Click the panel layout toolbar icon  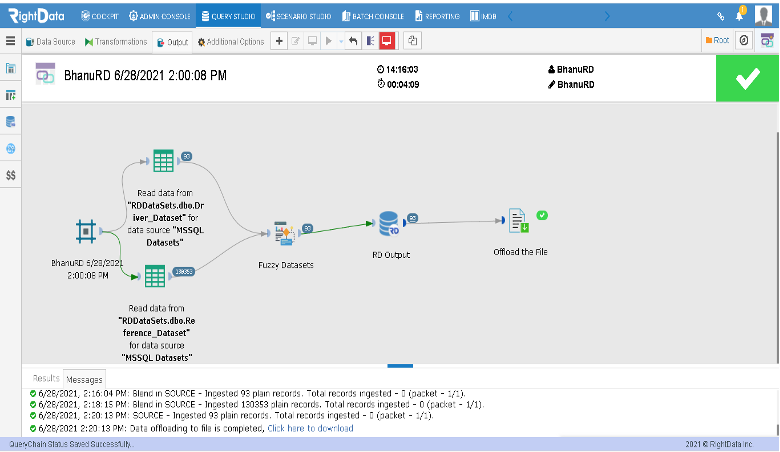click(x=370, y=41)
